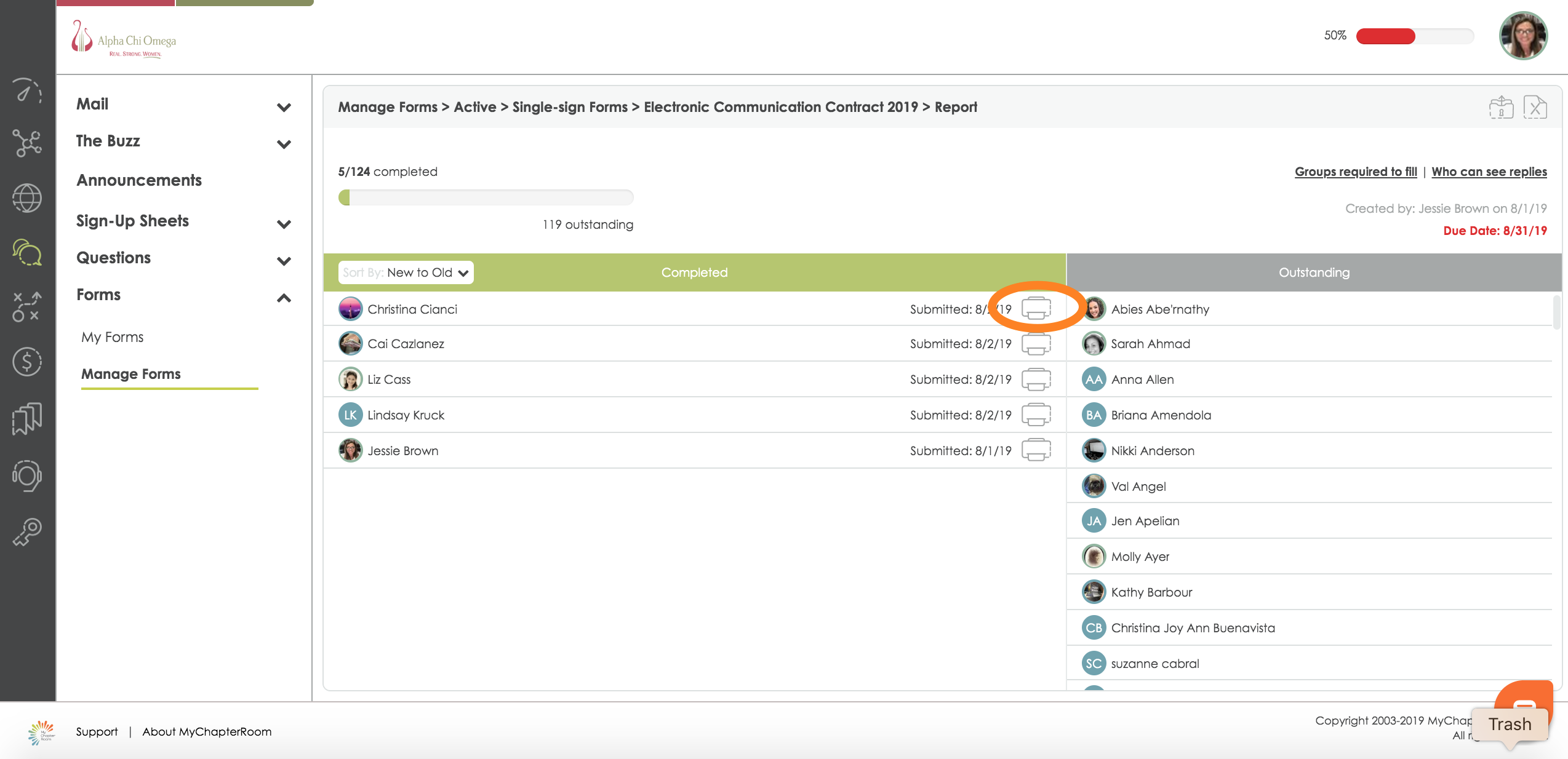Image resolution: width=1568 pixels, height=759 pixels.
Task: Select My Forms menu item
Action: [x=112, y=337]
